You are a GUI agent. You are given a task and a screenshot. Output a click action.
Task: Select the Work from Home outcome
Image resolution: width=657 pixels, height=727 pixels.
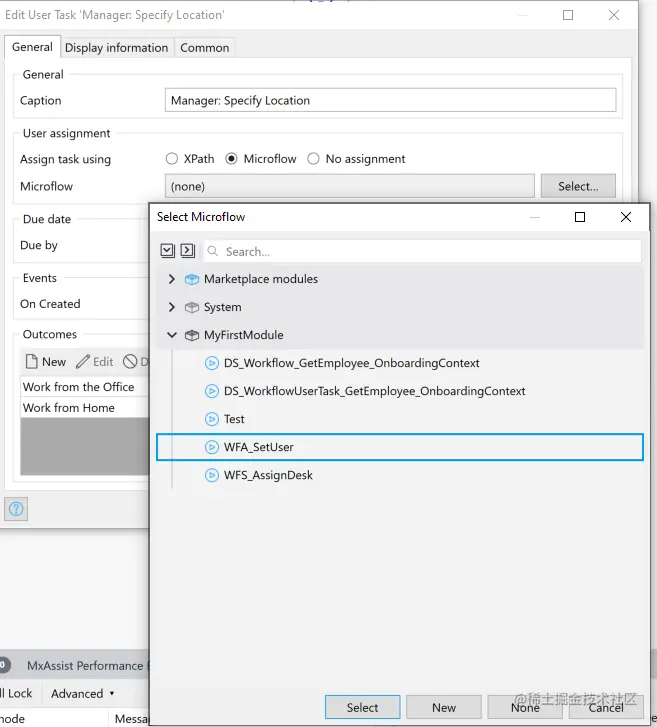coord(85,408)
